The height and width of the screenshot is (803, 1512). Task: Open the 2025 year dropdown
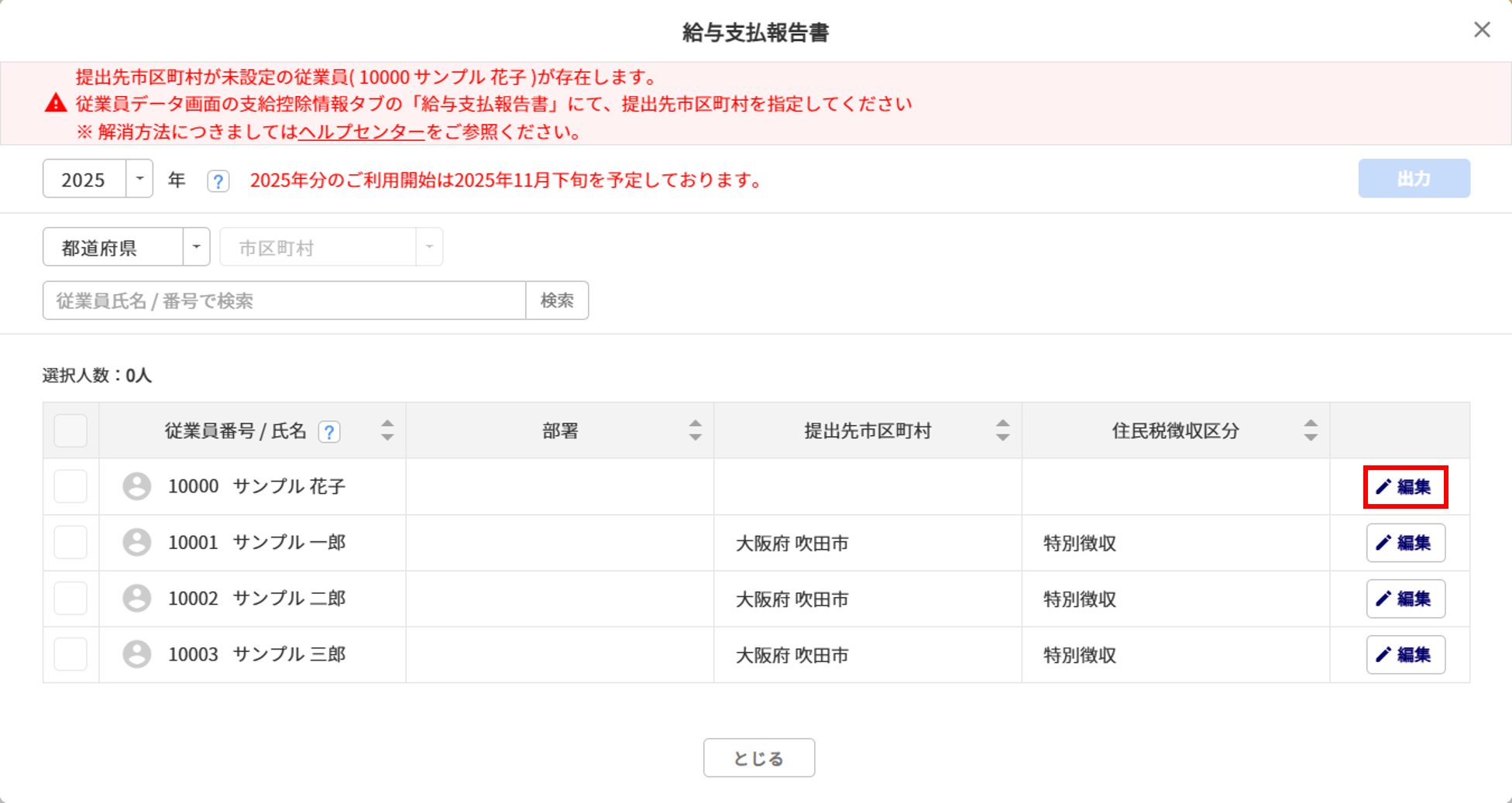click(x=139, y=179)
